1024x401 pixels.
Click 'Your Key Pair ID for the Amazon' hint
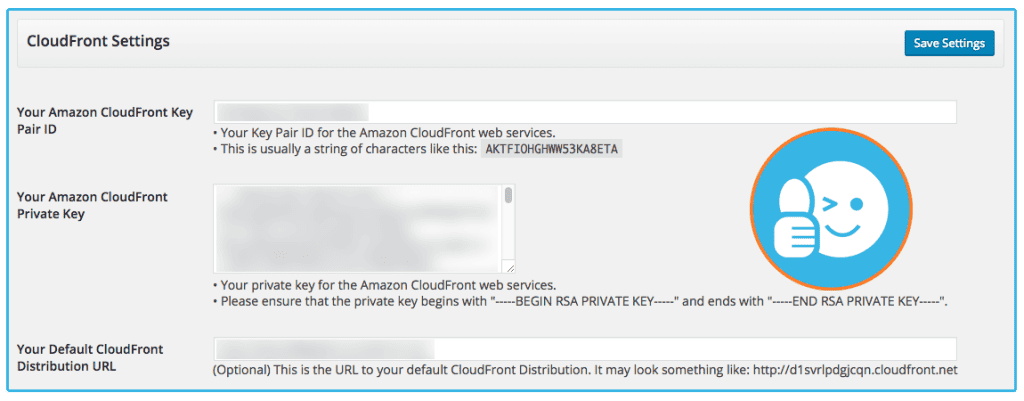point(385,132)
